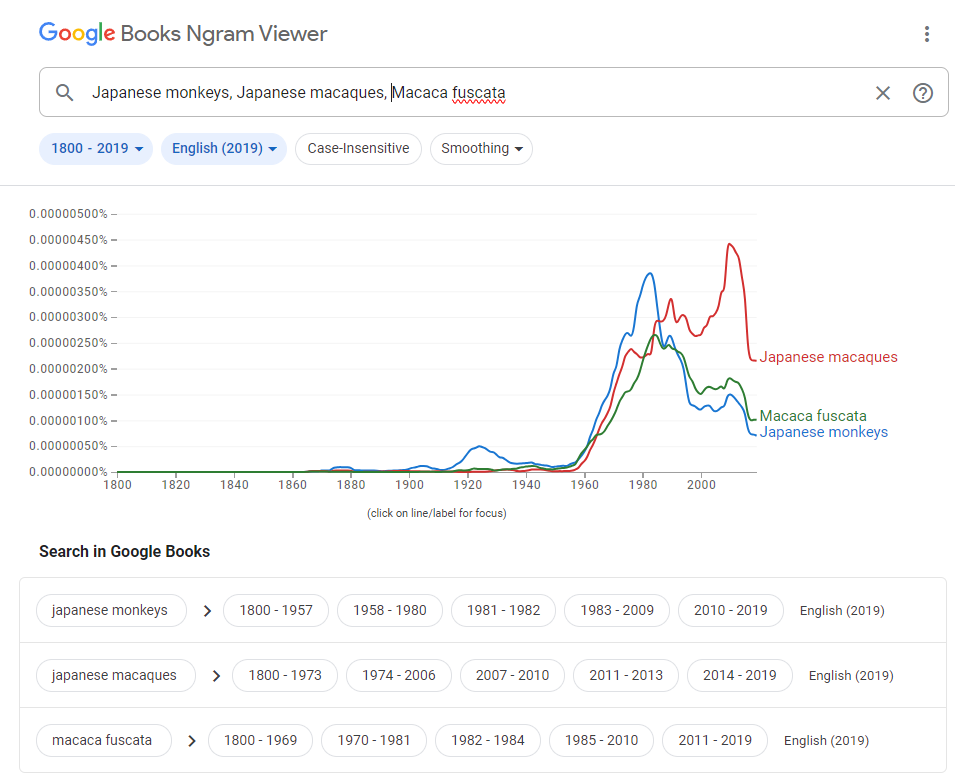This screenshot has width=955, height=775.
Task: Open the 1800 - 2019 date range dropdown
Action: [x=96, y=149]
